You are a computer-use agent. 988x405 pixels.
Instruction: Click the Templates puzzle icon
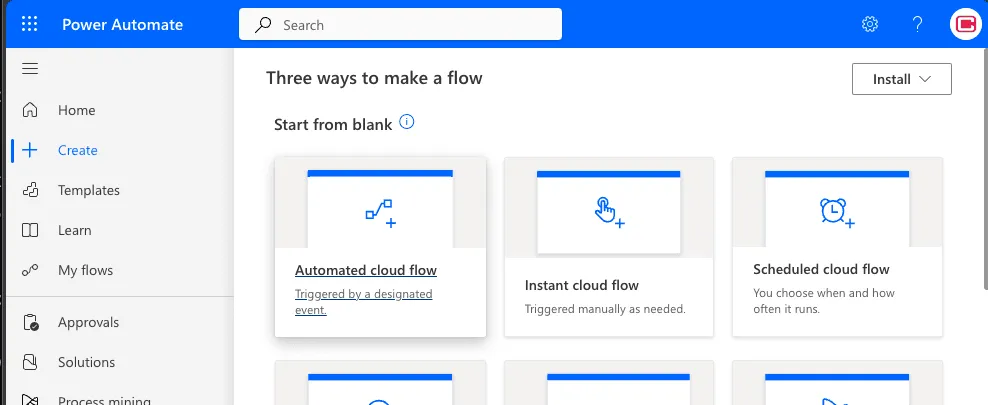[30, 190]
